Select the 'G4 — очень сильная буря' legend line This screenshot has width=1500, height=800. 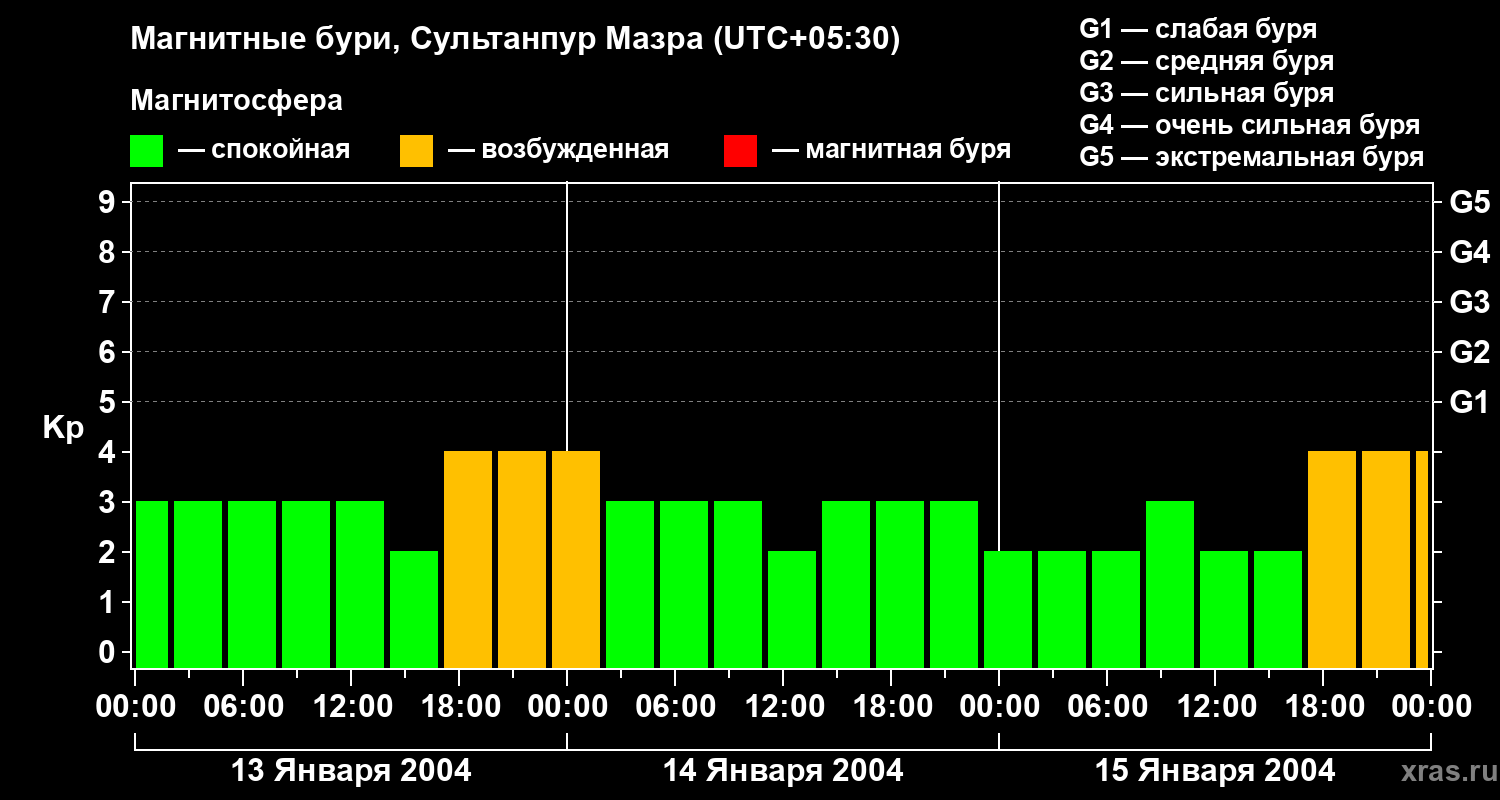coord(1250,125)
